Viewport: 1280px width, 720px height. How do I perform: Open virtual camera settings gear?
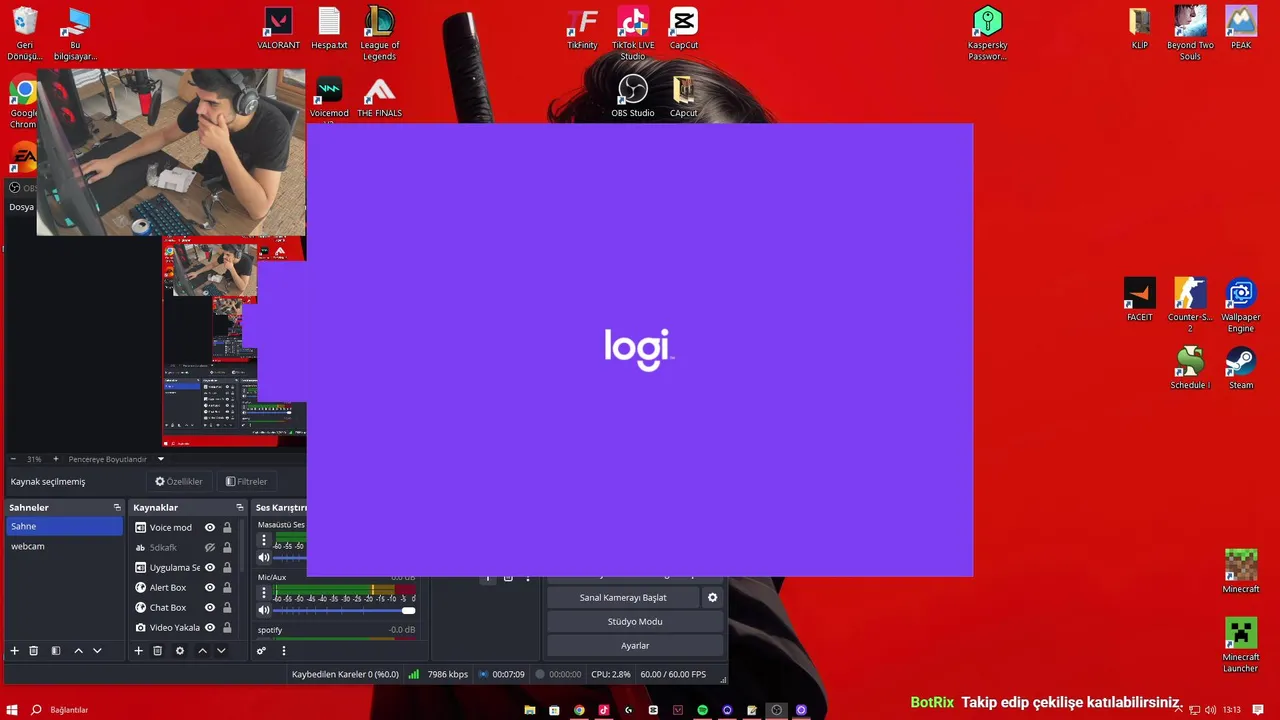coord(713,597)
